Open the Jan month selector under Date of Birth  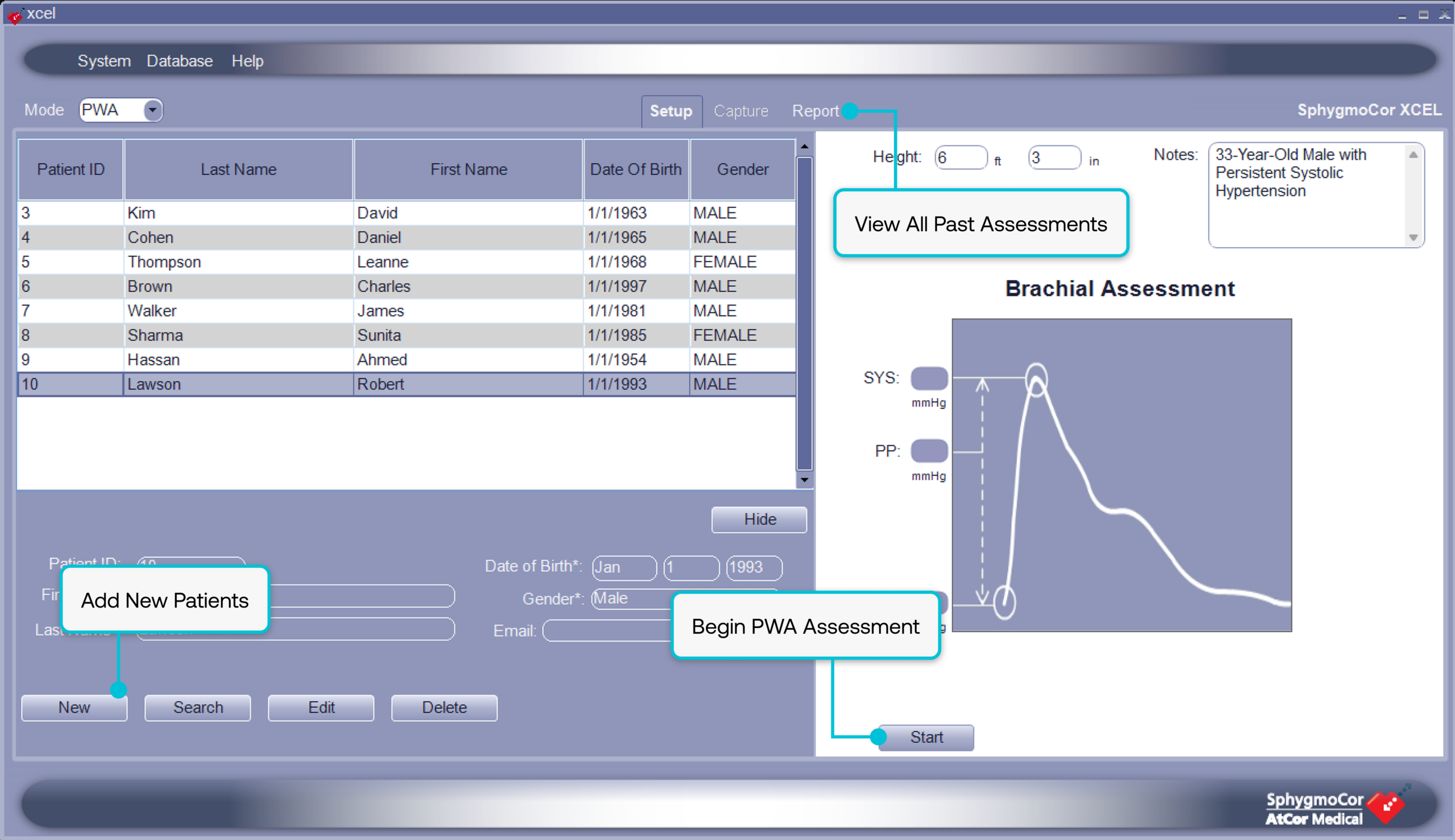tap(623, 567)
